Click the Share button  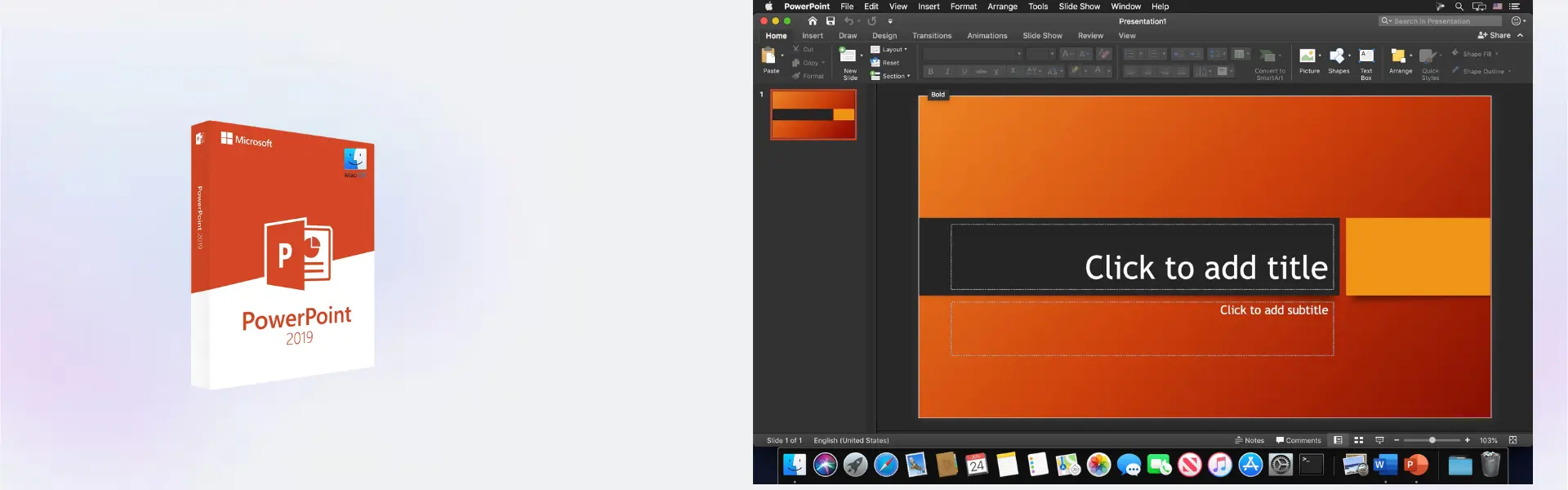click(x=1494, y=36)
